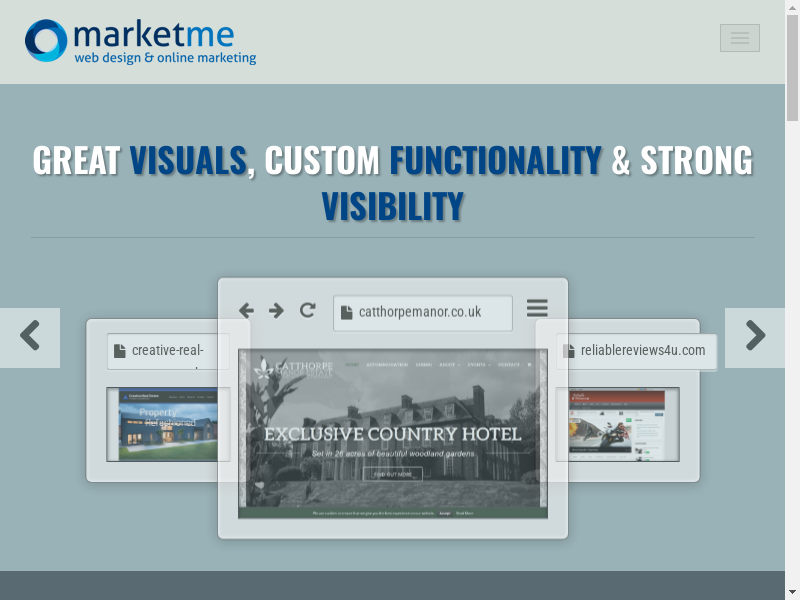Open the Catthorpe Manor hotel screenshot
The height and width of the screenshot is (600, 800).
click(x=392, y=434)
